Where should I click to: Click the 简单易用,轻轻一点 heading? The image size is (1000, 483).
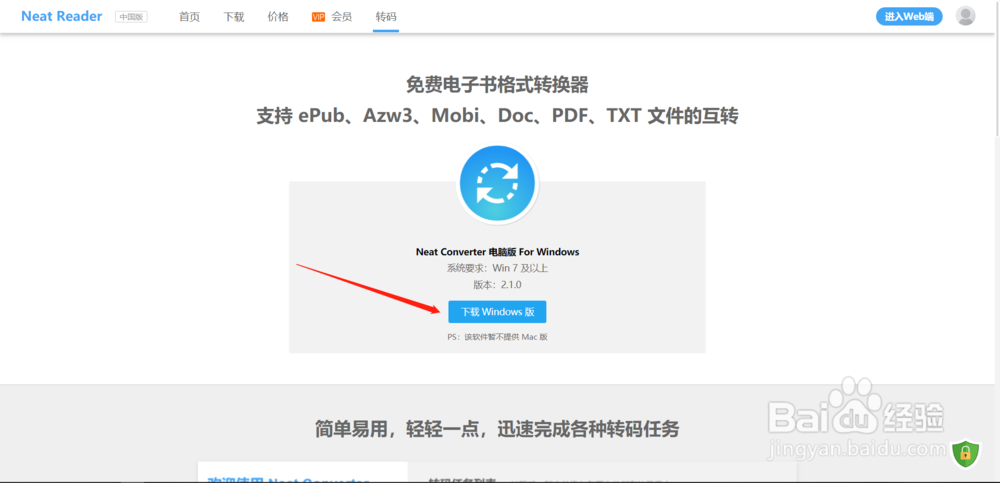[x=497, y=429]
